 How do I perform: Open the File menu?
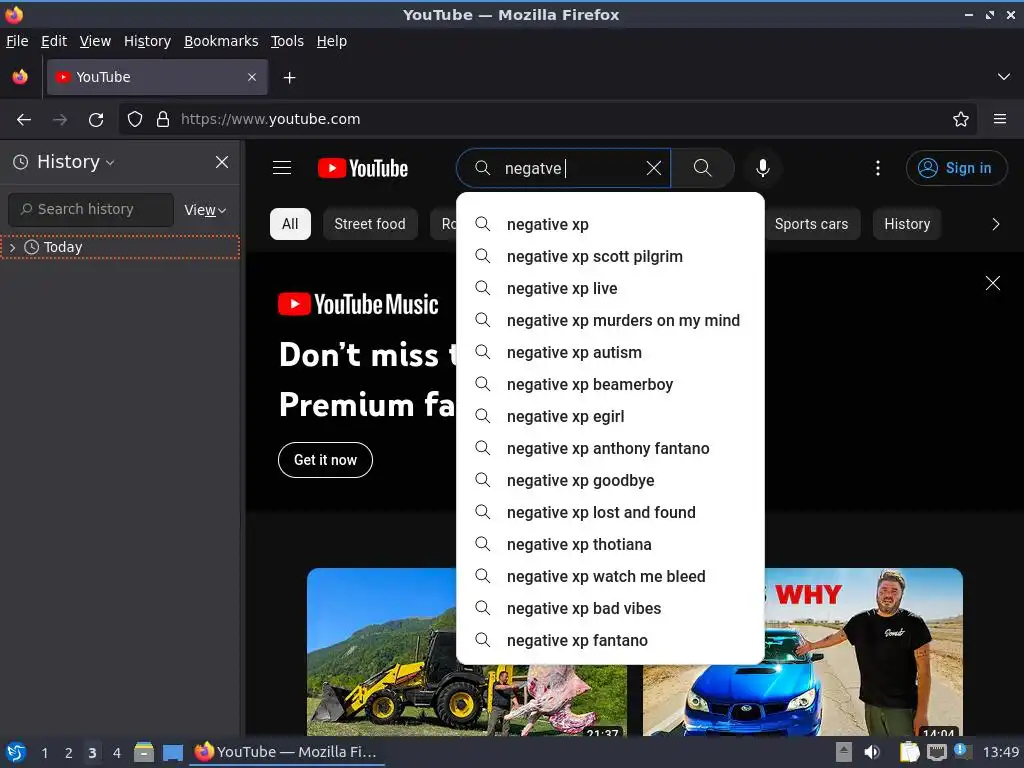(17, 41)
